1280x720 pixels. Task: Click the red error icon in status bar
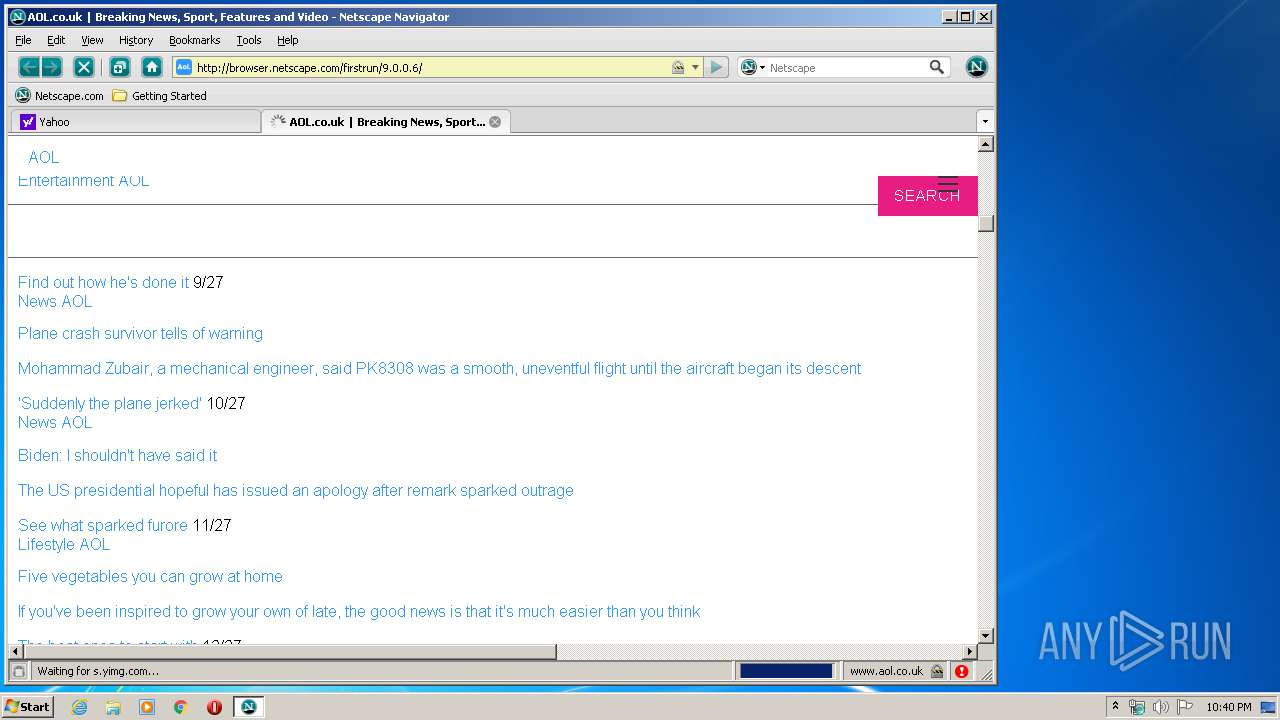click(961, 671)
